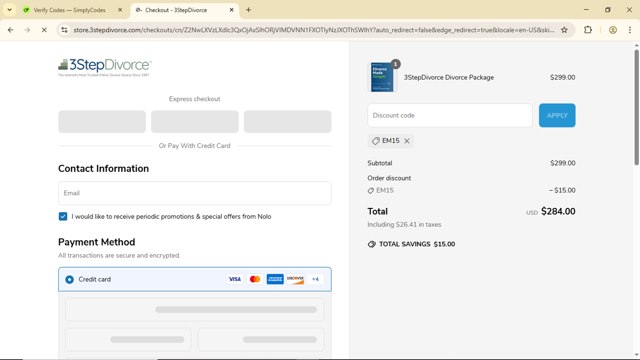Click the EM15 tag icon in the chip

[x=376, y=141]
